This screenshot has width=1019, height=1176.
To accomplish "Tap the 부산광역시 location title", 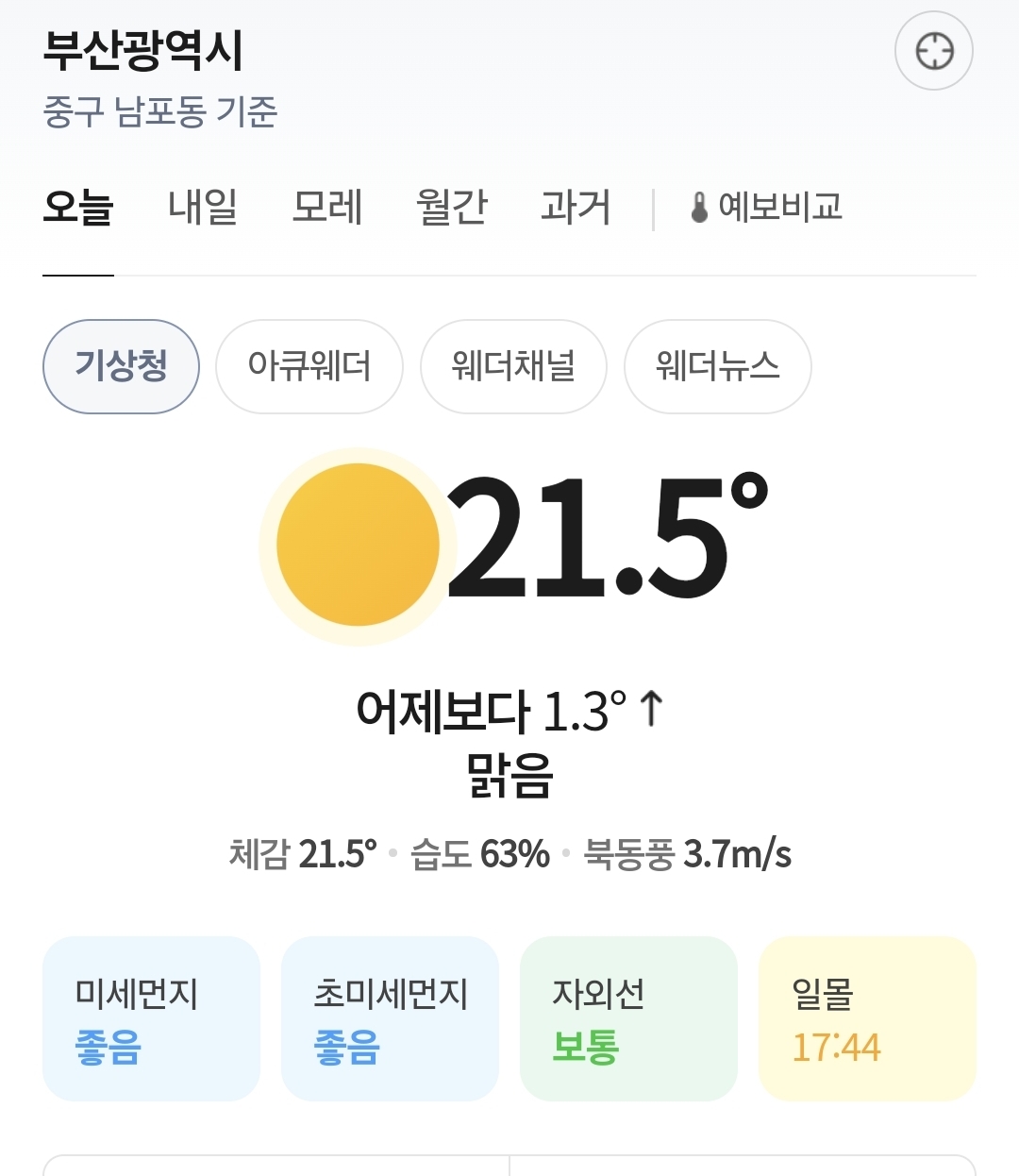I will (143, 51).
